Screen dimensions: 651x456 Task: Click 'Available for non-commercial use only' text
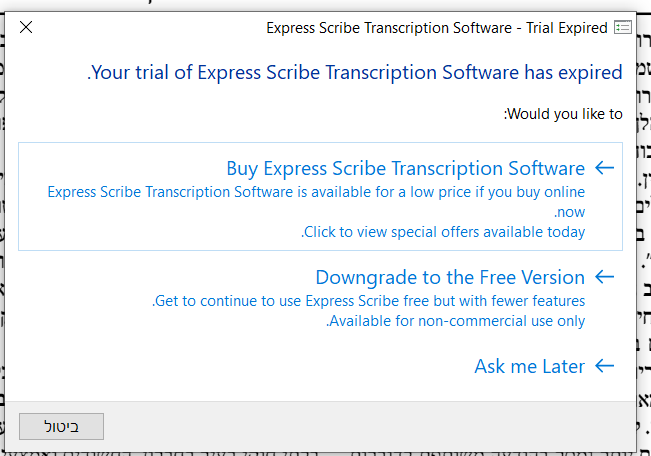click(456, 321)
